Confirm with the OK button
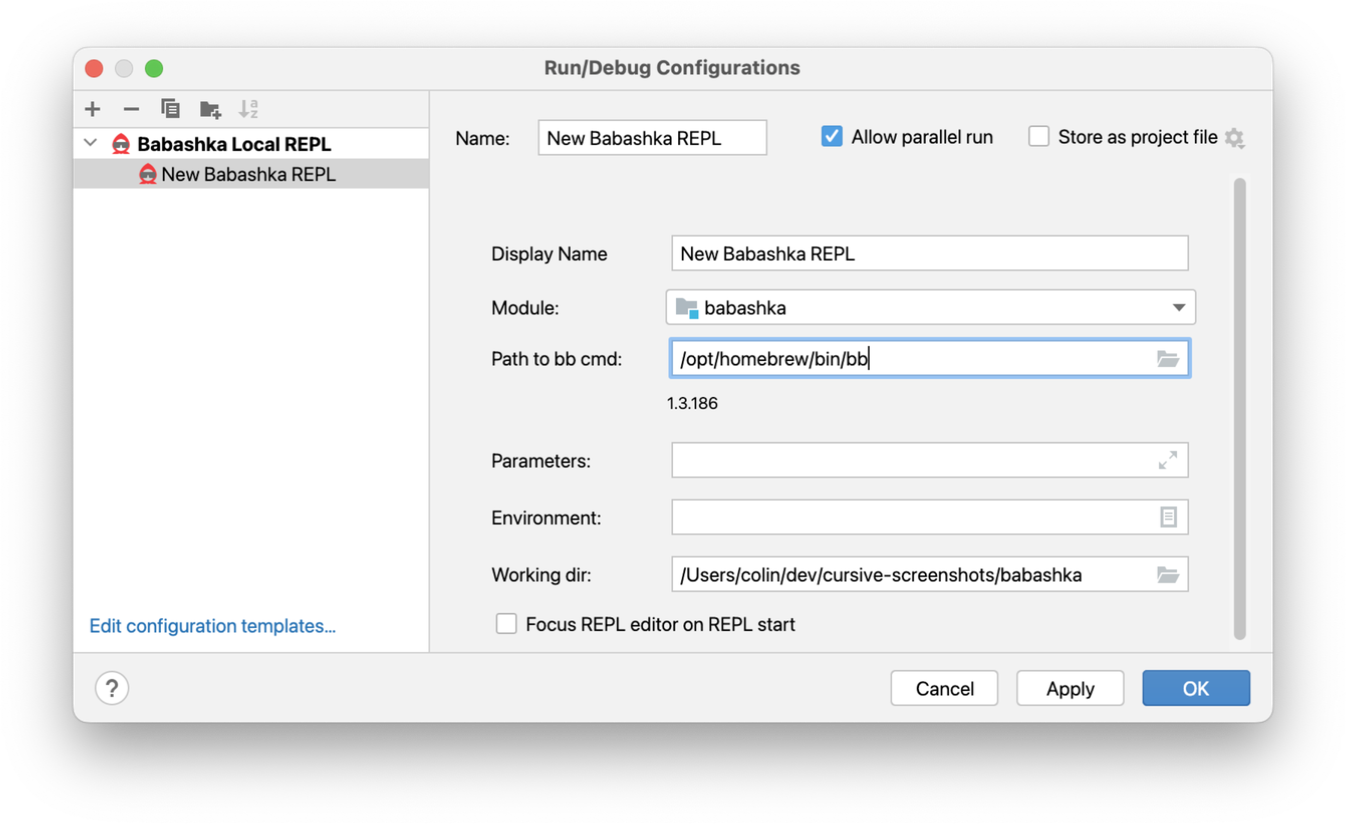 coord(1196,688)
